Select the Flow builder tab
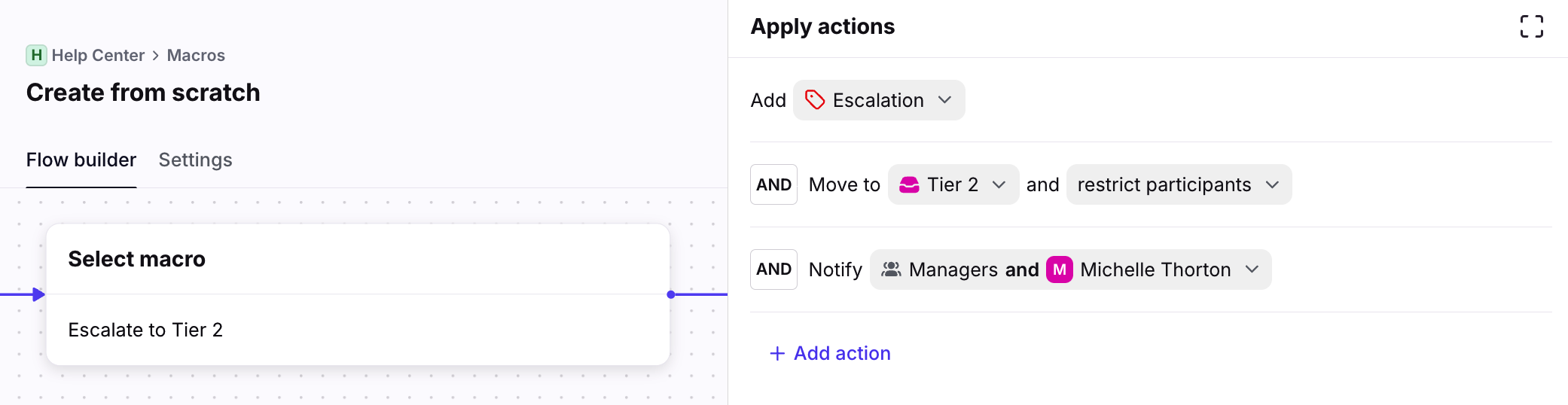 pos(81,160)
